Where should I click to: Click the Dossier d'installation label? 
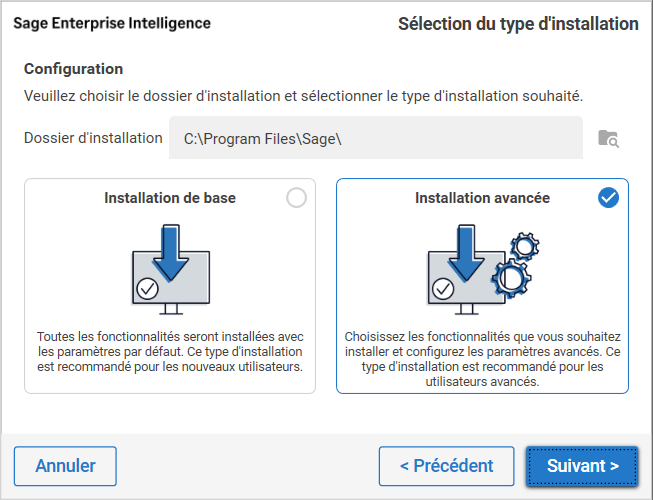point(93,138)
